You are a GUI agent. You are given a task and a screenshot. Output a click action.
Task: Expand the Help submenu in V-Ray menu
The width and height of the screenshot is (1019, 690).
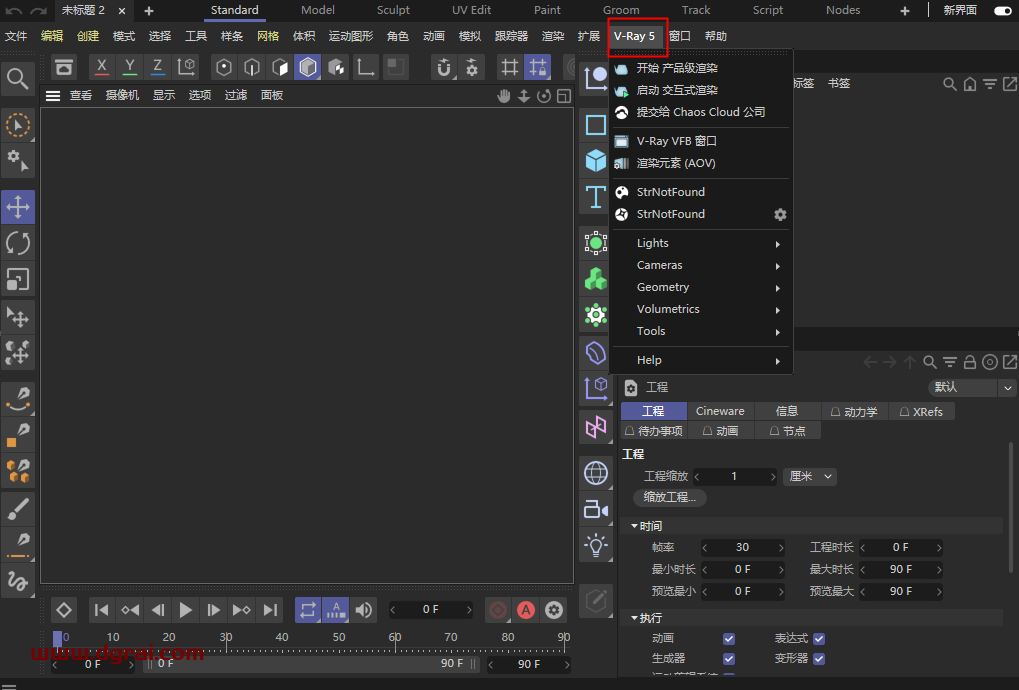tap(701, 360)
